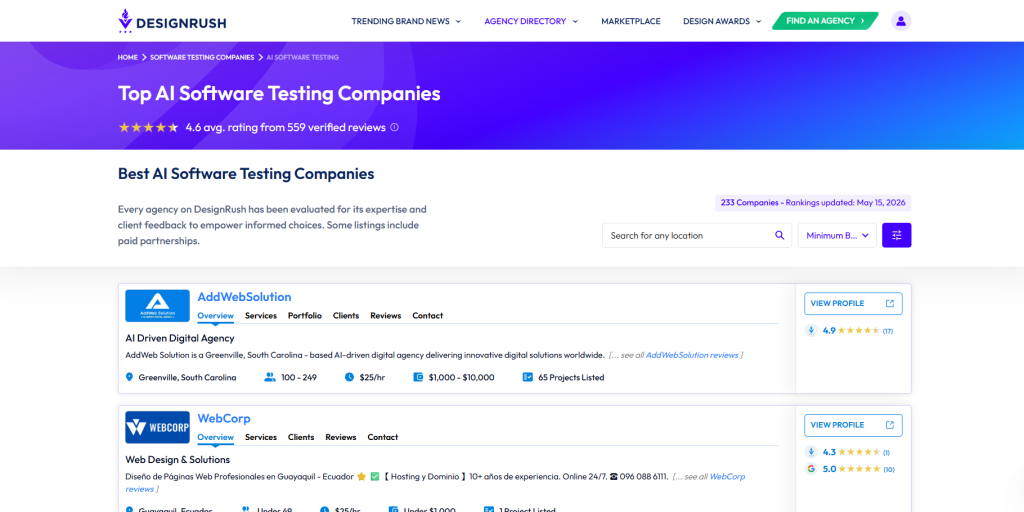Expand the Design Awards menu
The height and width of the screenshot is (512, 1024).
tap(722, 21)
